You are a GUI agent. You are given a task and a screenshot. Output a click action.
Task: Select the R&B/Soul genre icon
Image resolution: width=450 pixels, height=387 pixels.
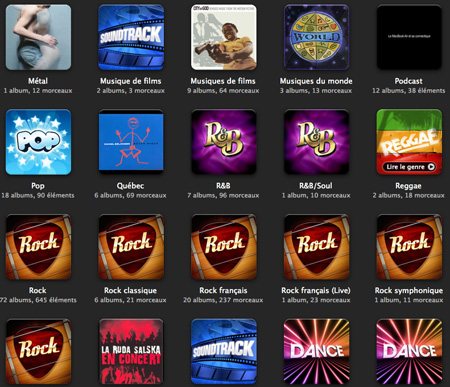316,142
